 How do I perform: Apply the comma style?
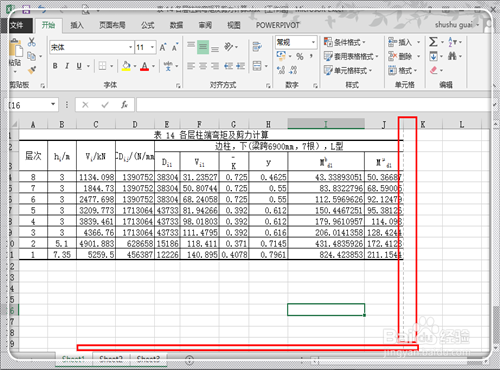[311, 56]
